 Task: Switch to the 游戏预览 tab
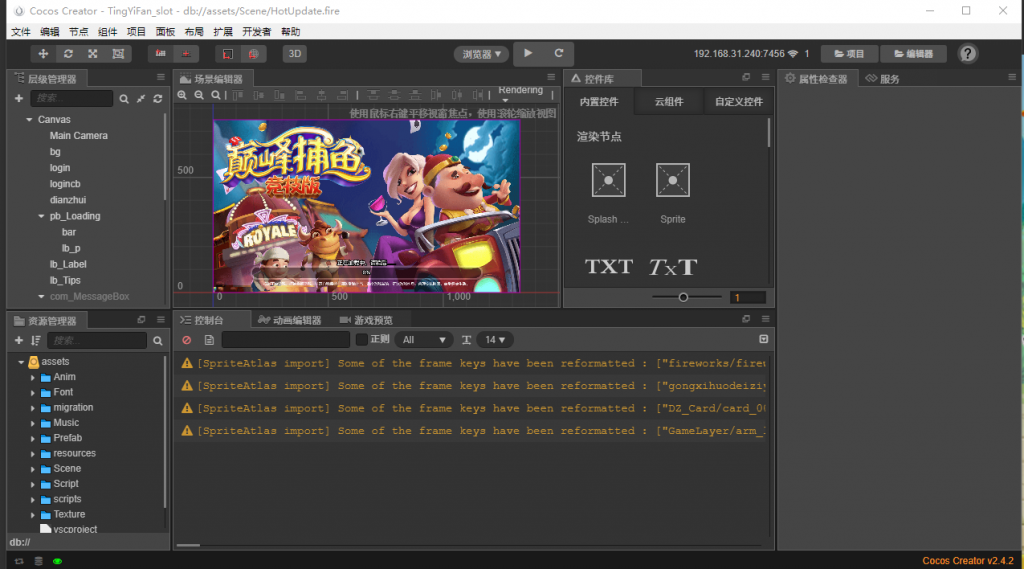pyautogui.click(x=366, y=320)
